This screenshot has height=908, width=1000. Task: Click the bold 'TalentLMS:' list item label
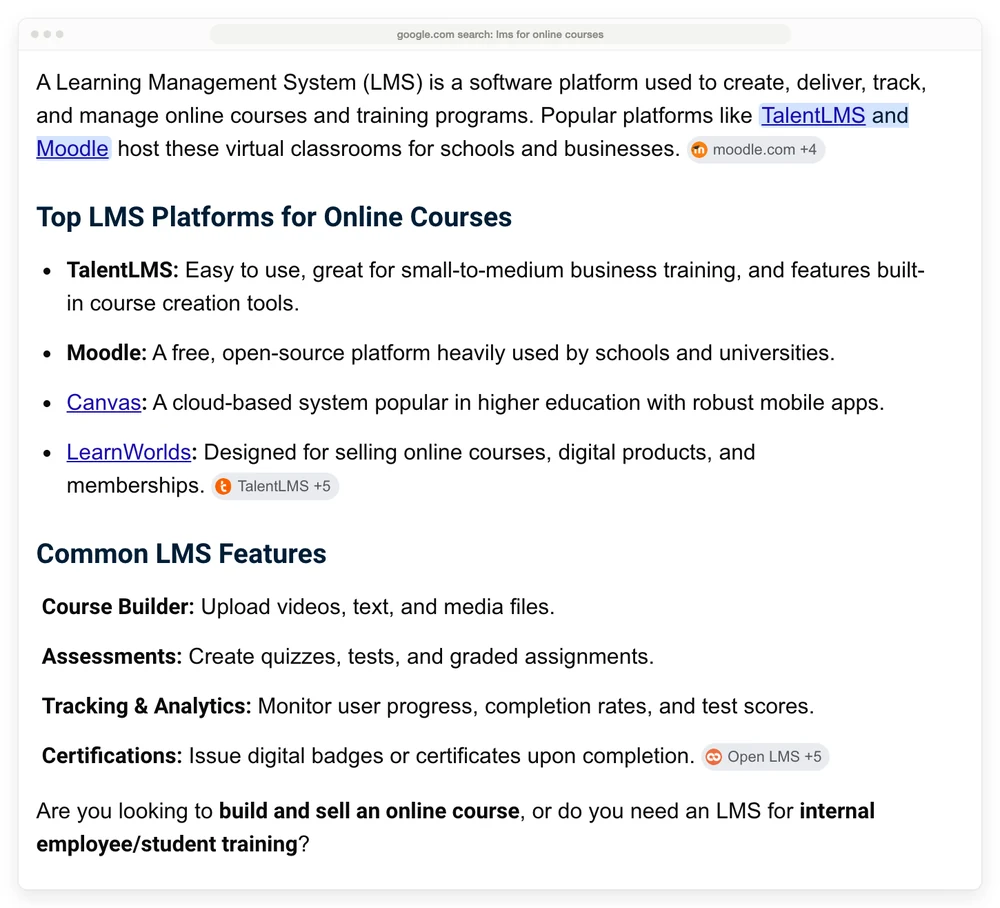coord(122,270)
